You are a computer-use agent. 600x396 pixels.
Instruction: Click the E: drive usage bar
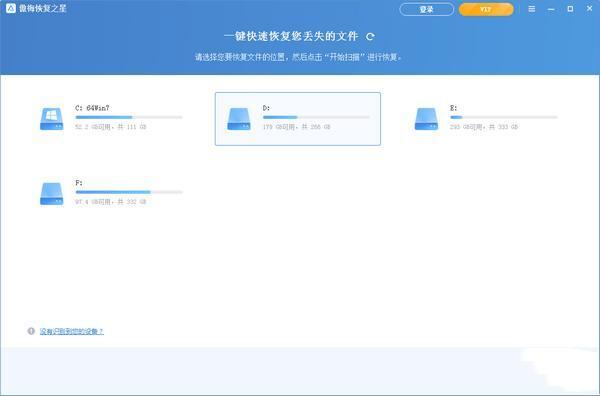coord(504,117)
